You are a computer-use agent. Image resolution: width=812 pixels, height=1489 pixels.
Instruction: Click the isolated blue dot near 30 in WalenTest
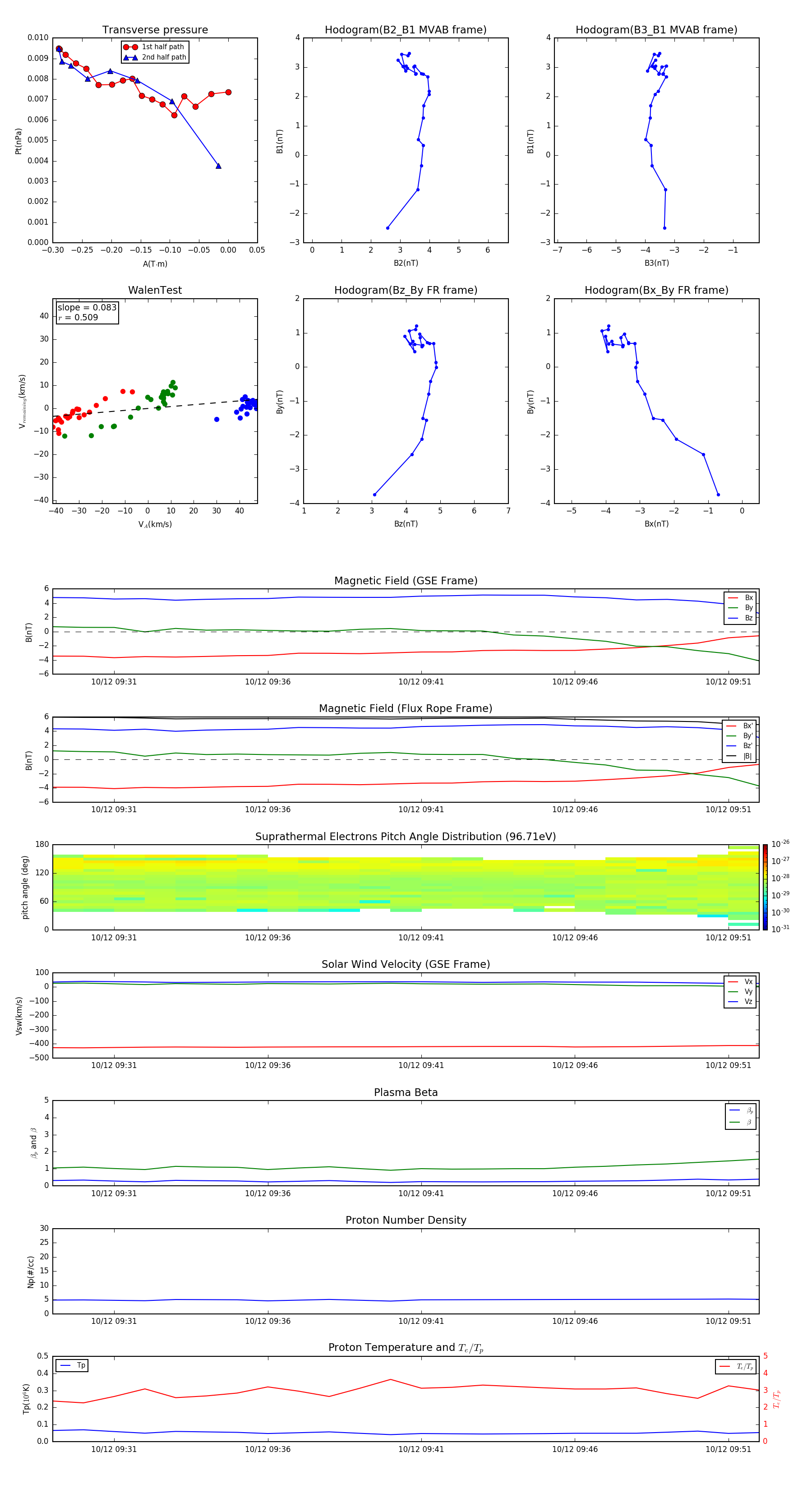point(217,419)
